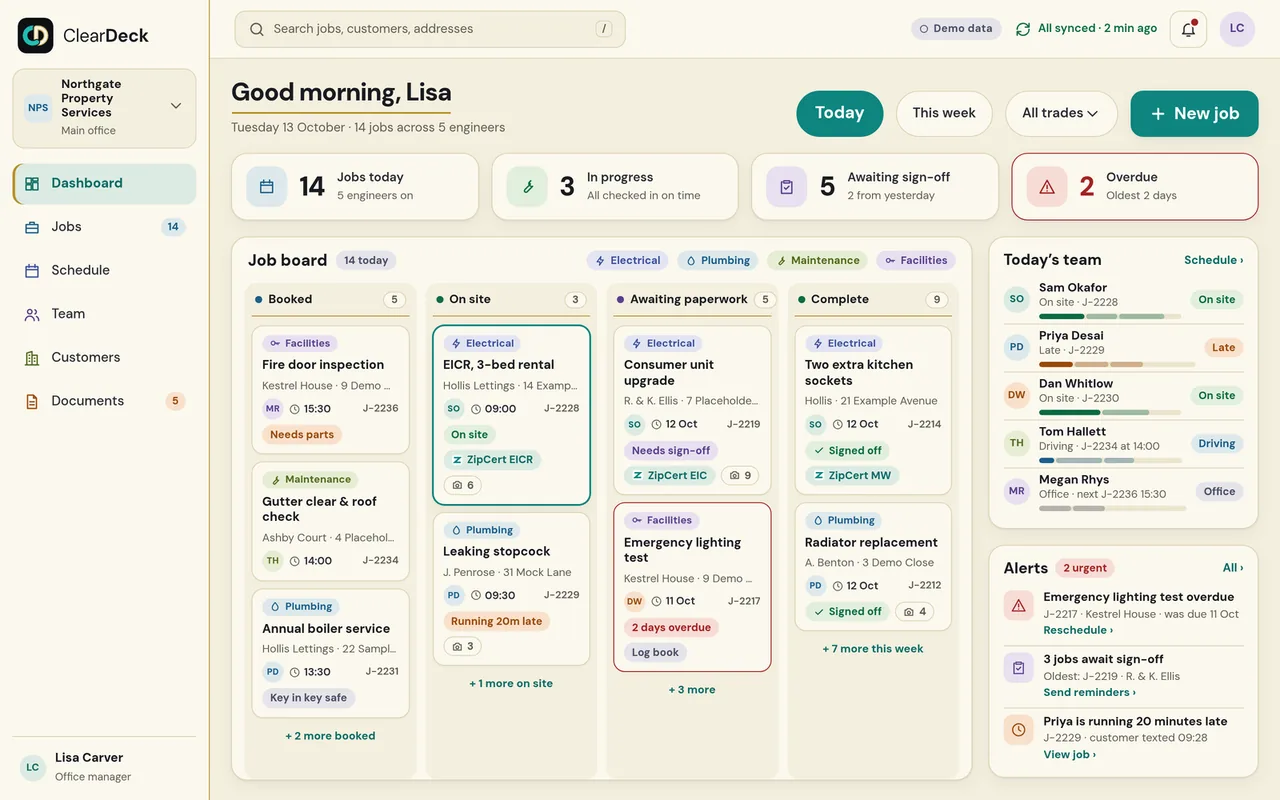Open photos count on EICR 3-bed rental card
The width and height of the screenshot is (1280, 800).
(x=464, y=485)
